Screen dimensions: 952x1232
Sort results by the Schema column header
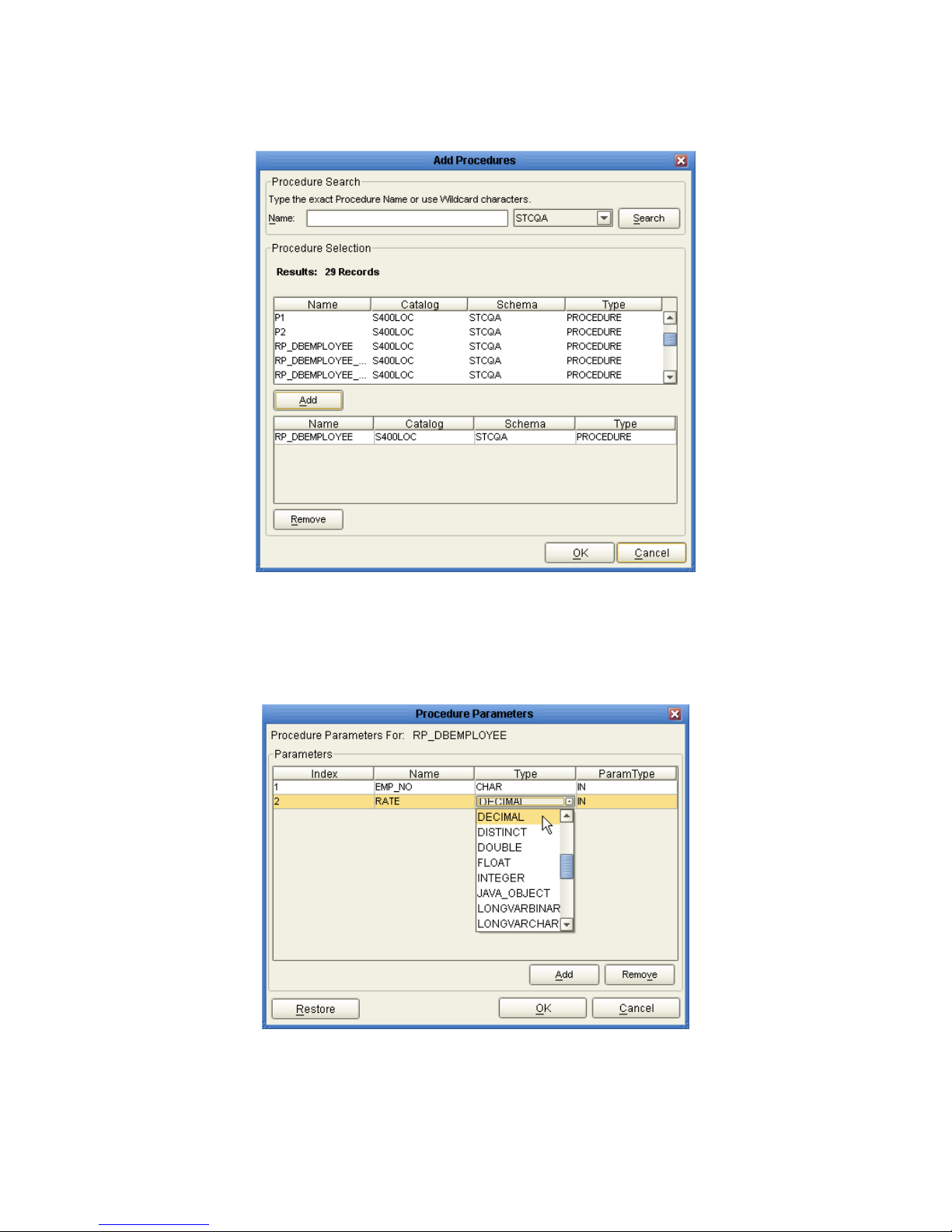[517, 305]
